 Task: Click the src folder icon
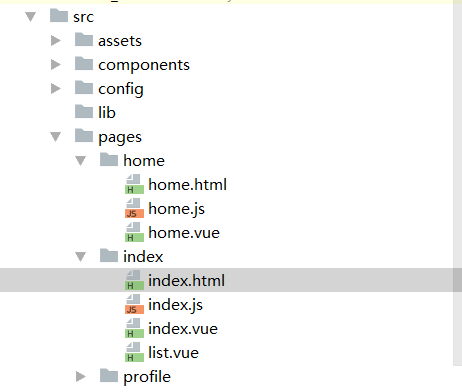pyautogui.click(x=59, y=15)
